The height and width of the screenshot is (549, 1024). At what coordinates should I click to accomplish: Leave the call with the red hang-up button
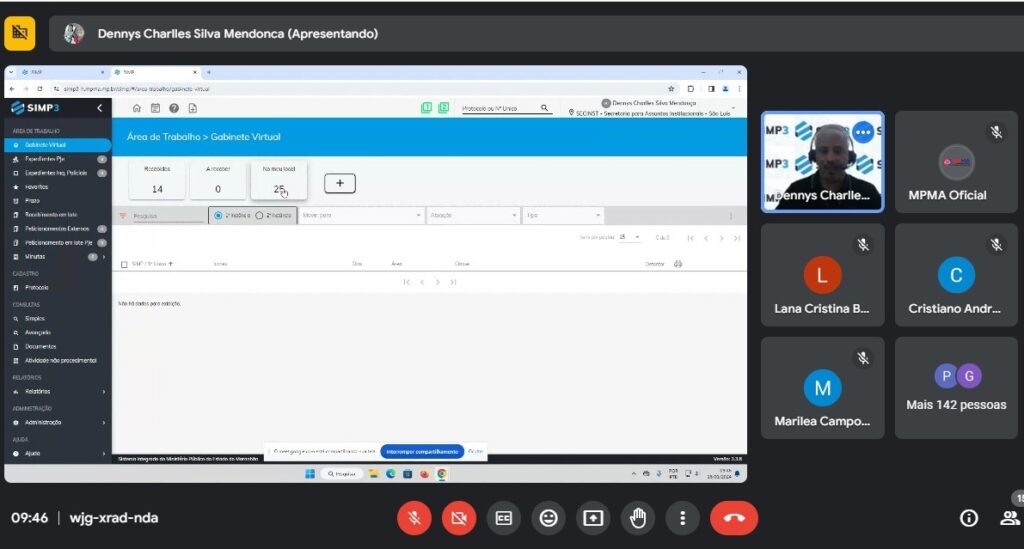(x=734, y=518)
